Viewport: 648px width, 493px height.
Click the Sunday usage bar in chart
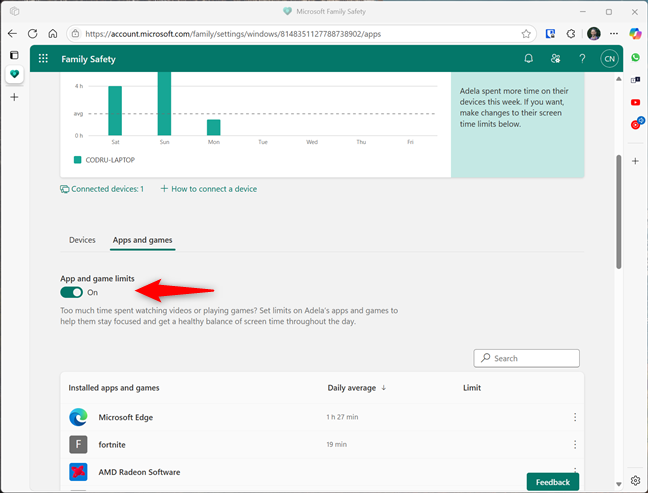pos(164,103)
